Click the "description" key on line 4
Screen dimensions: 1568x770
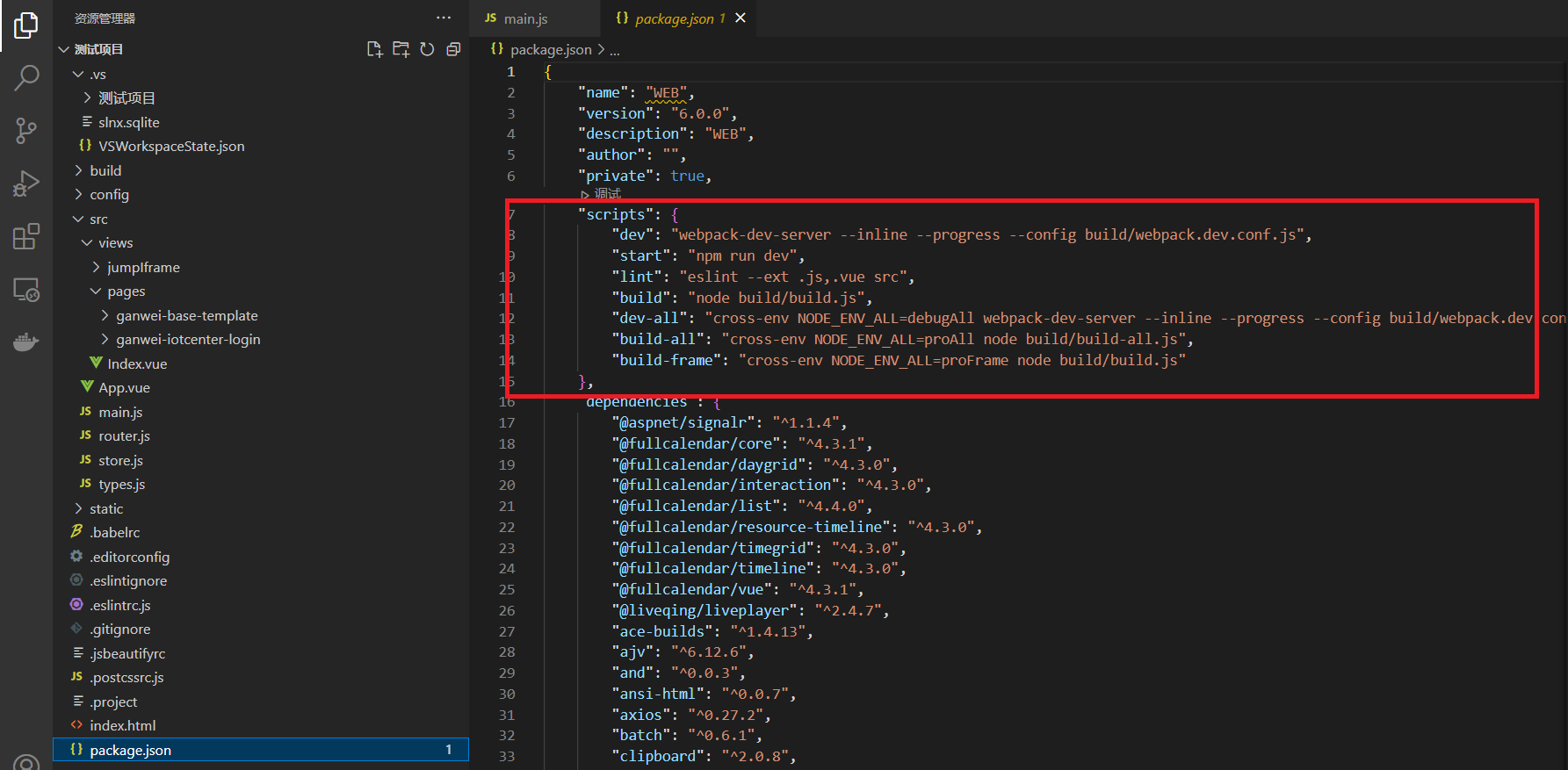coord(632,133)
